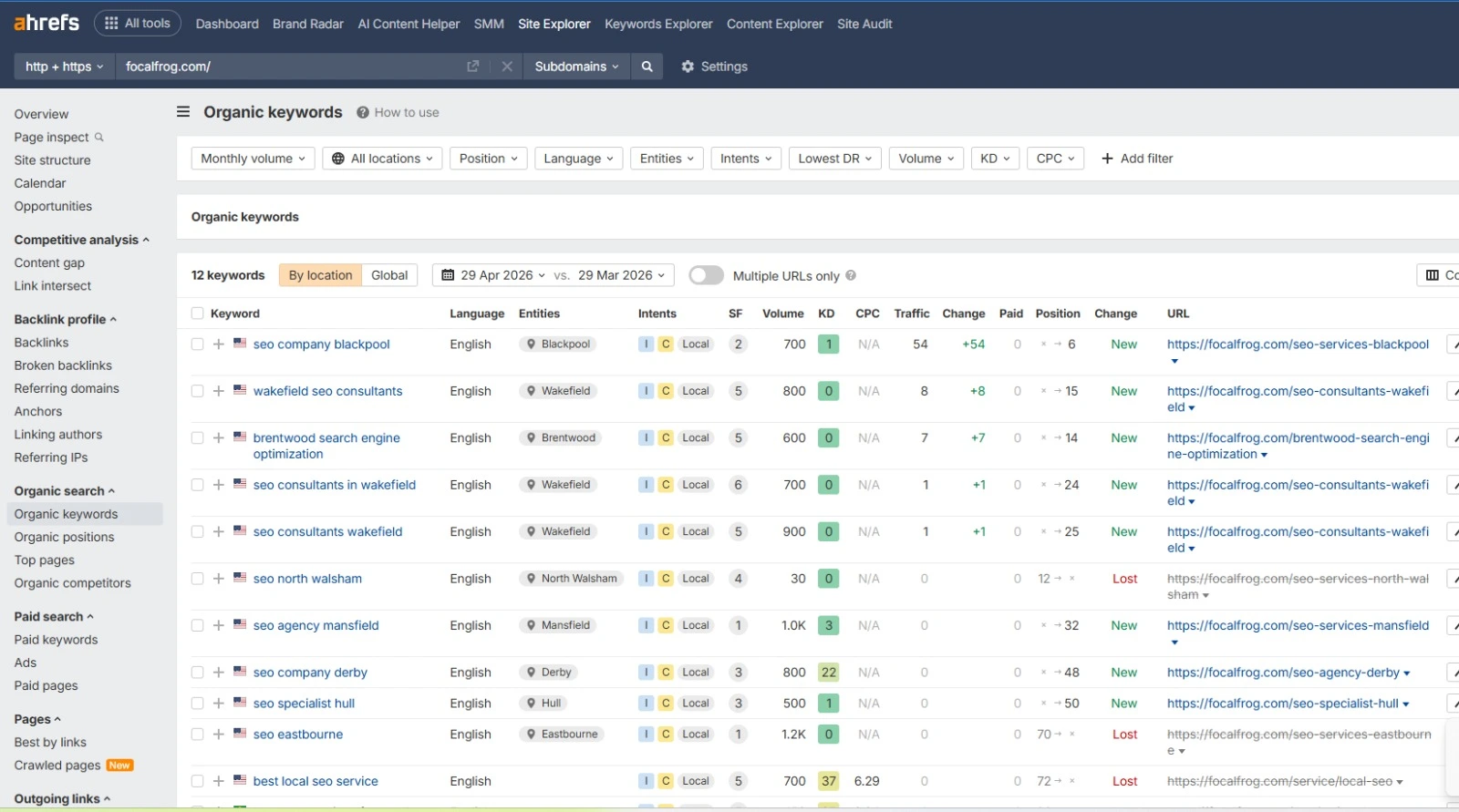Switch to the Global tab

(389, 275)
